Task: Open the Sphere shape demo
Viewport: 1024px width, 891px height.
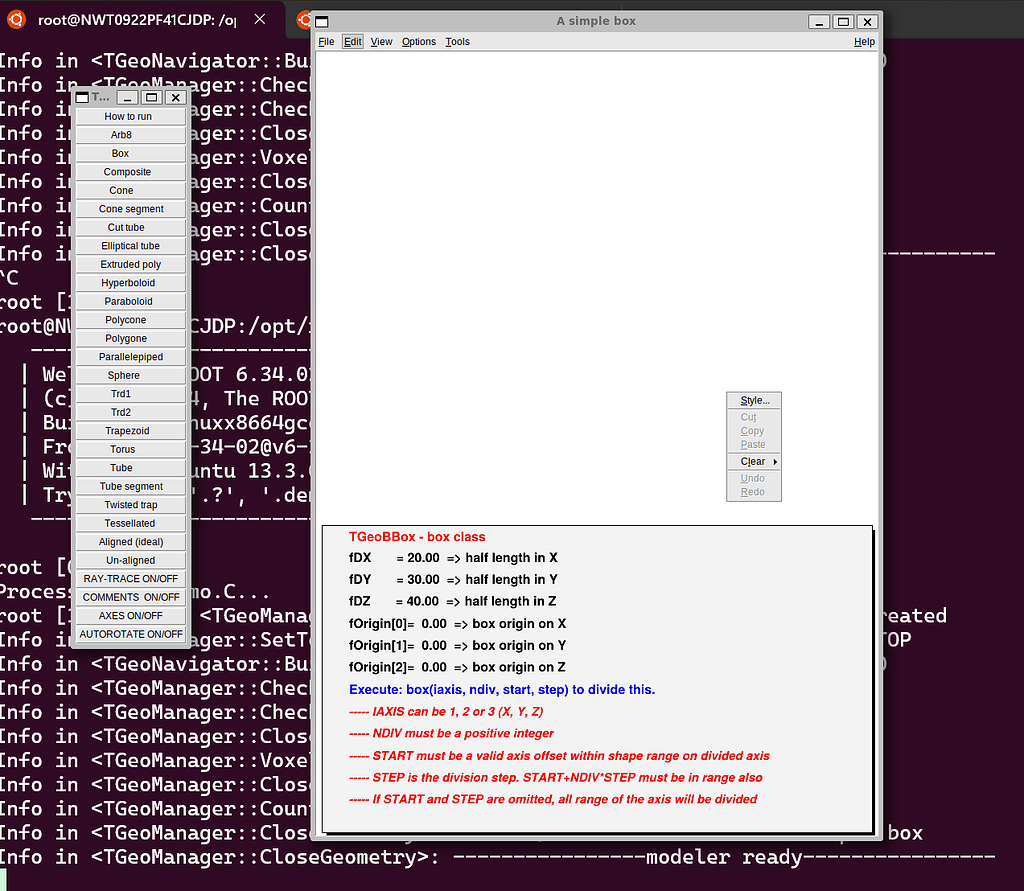Action: tap(128, 375)
